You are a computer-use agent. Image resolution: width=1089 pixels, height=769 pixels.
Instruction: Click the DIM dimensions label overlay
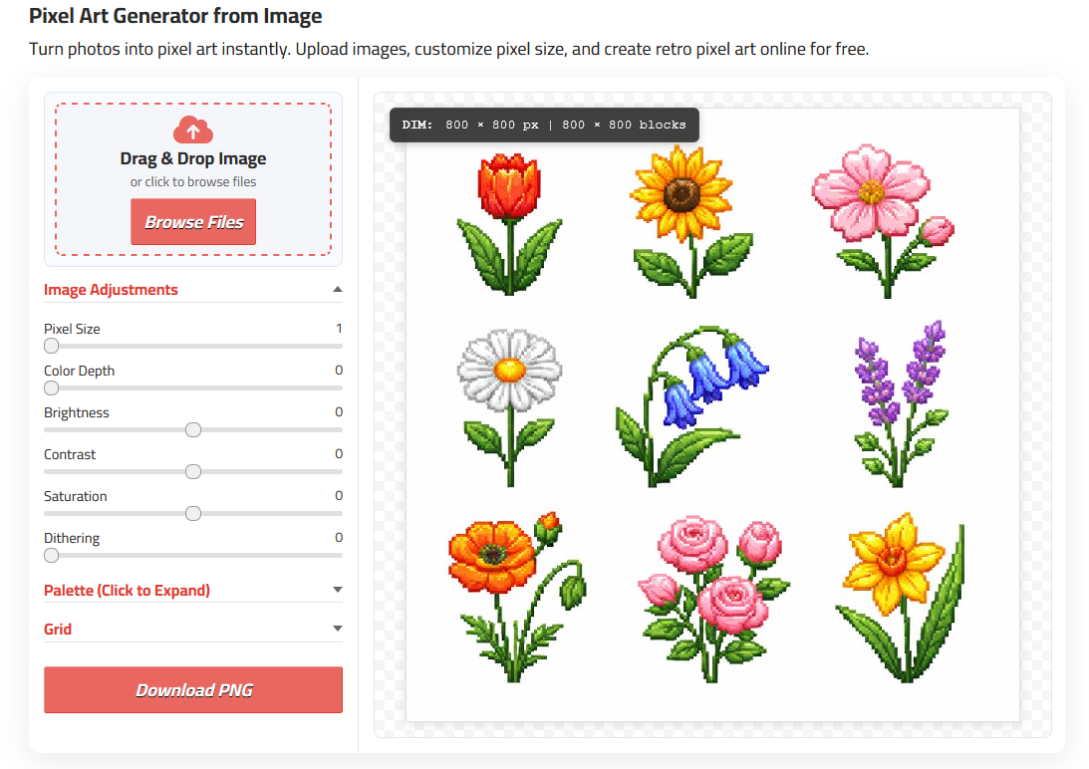544,125
